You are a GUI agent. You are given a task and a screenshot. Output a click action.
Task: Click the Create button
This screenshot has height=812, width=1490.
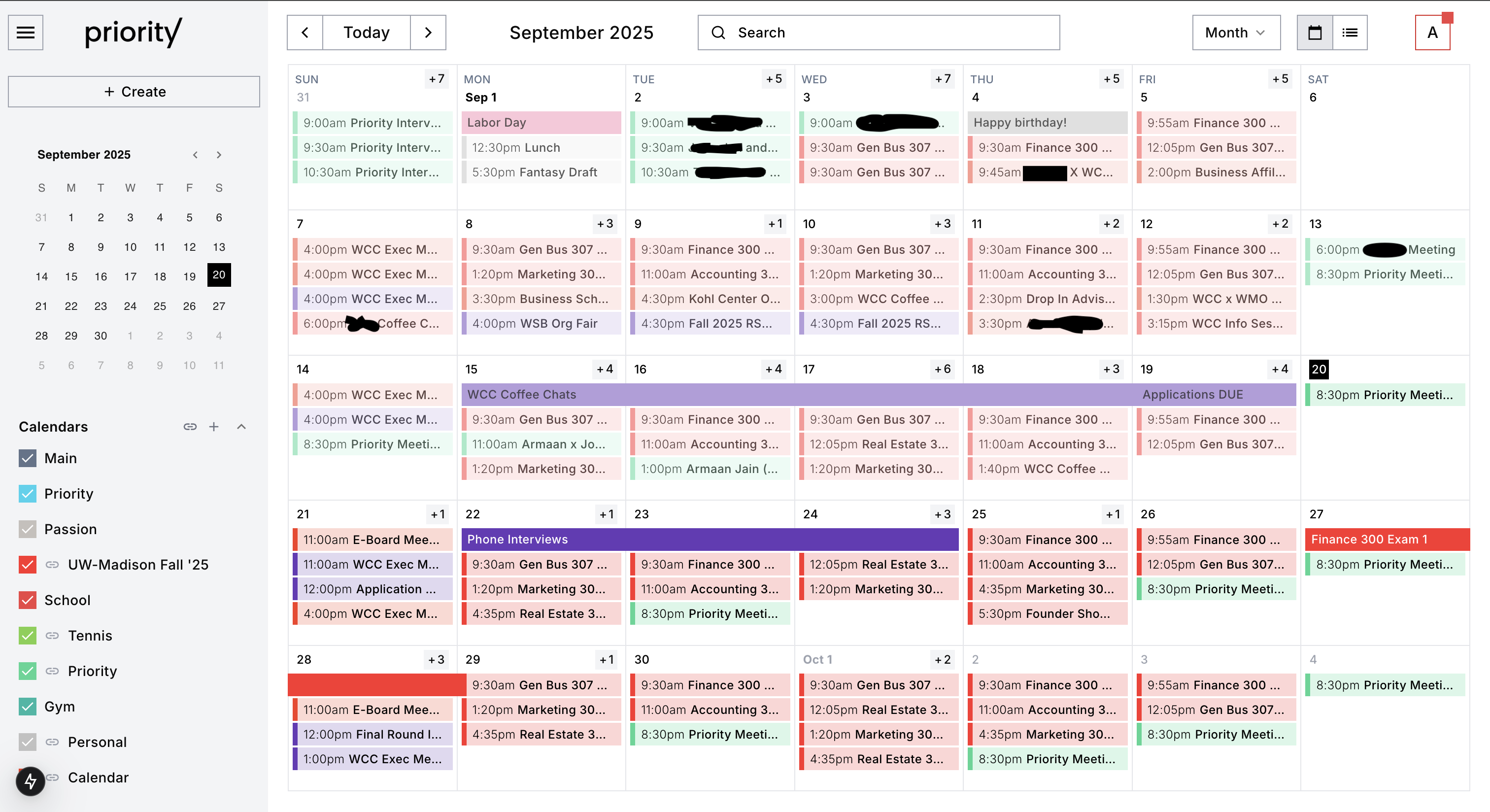134,91
